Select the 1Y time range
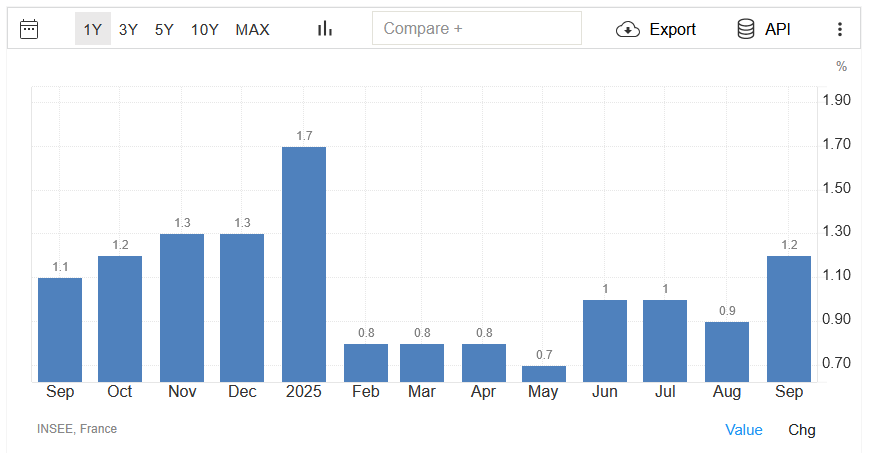870x453 pixels. 92,29
